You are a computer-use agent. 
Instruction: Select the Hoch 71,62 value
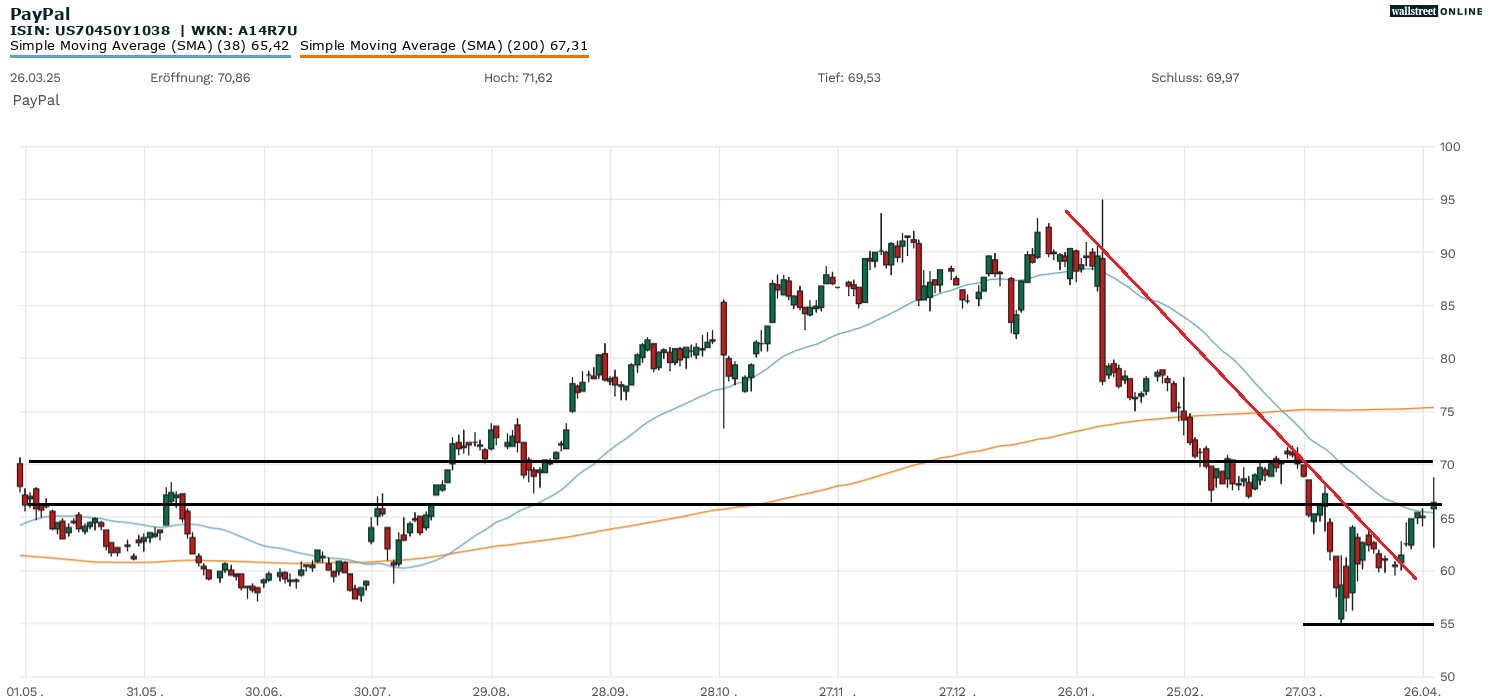click(x=517, y=78)
